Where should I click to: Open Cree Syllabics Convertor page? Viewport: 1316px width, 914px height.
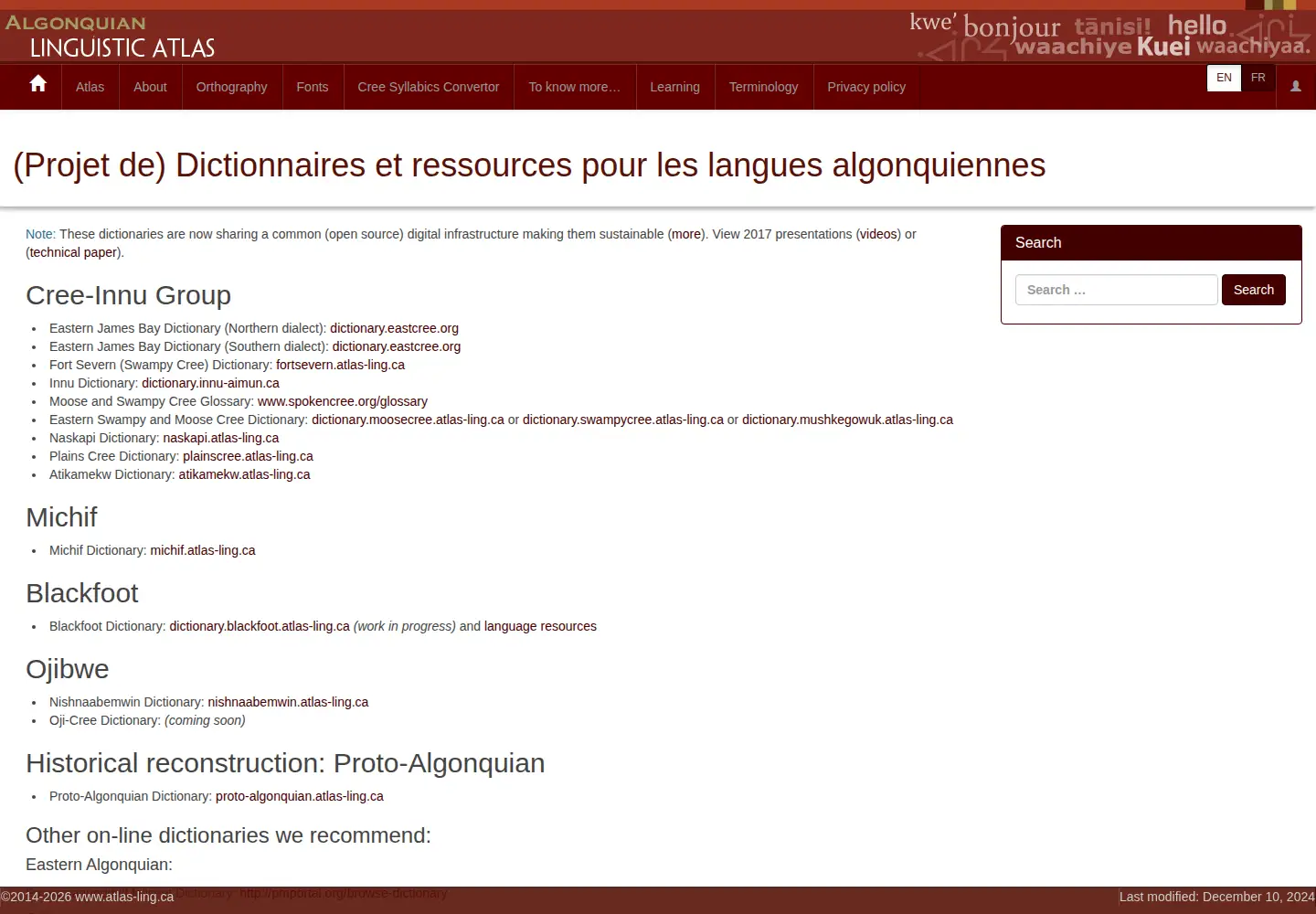429,87
